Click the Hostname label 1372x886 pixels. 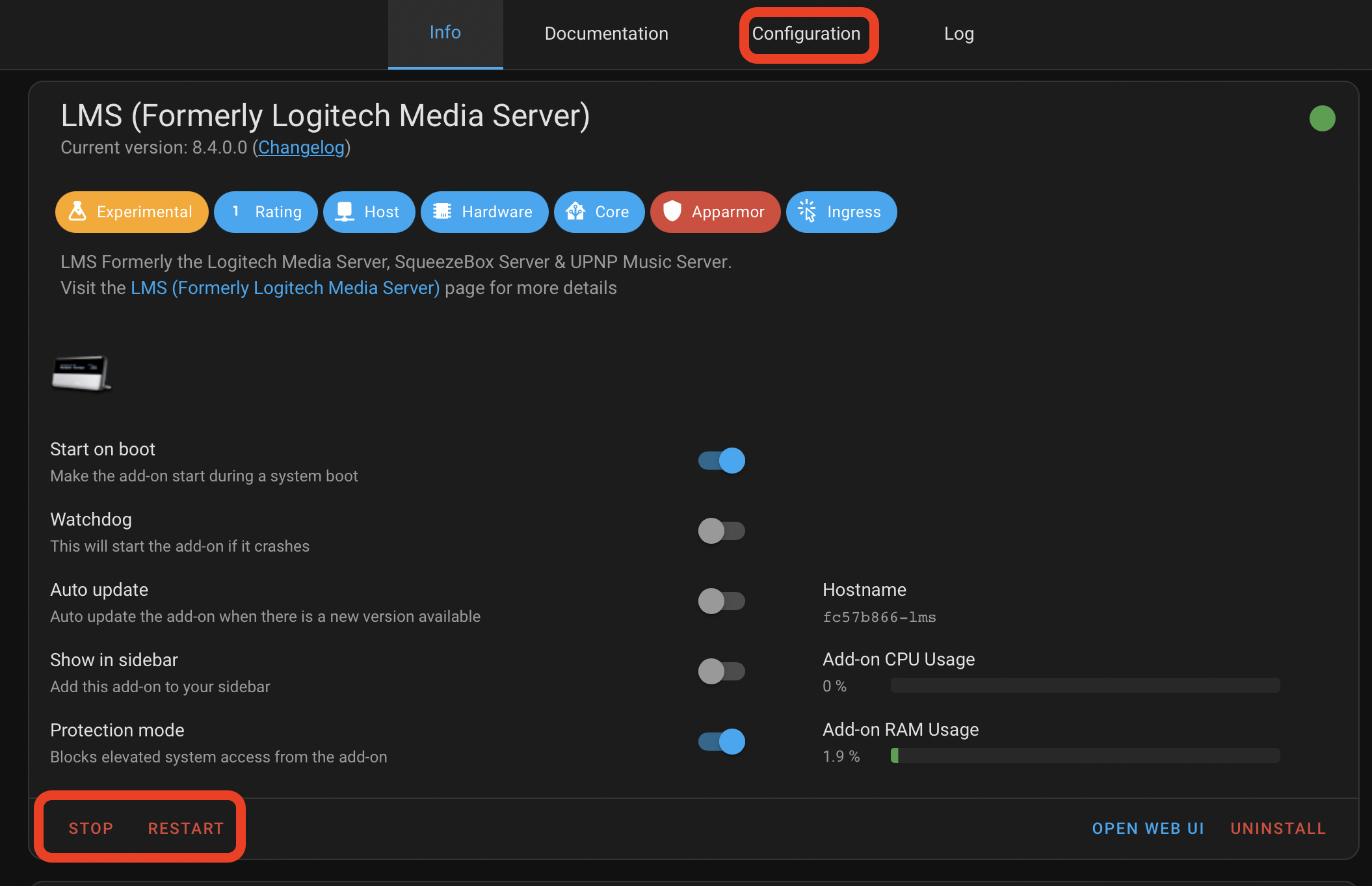pyautogui.click(x=864, y=590)
